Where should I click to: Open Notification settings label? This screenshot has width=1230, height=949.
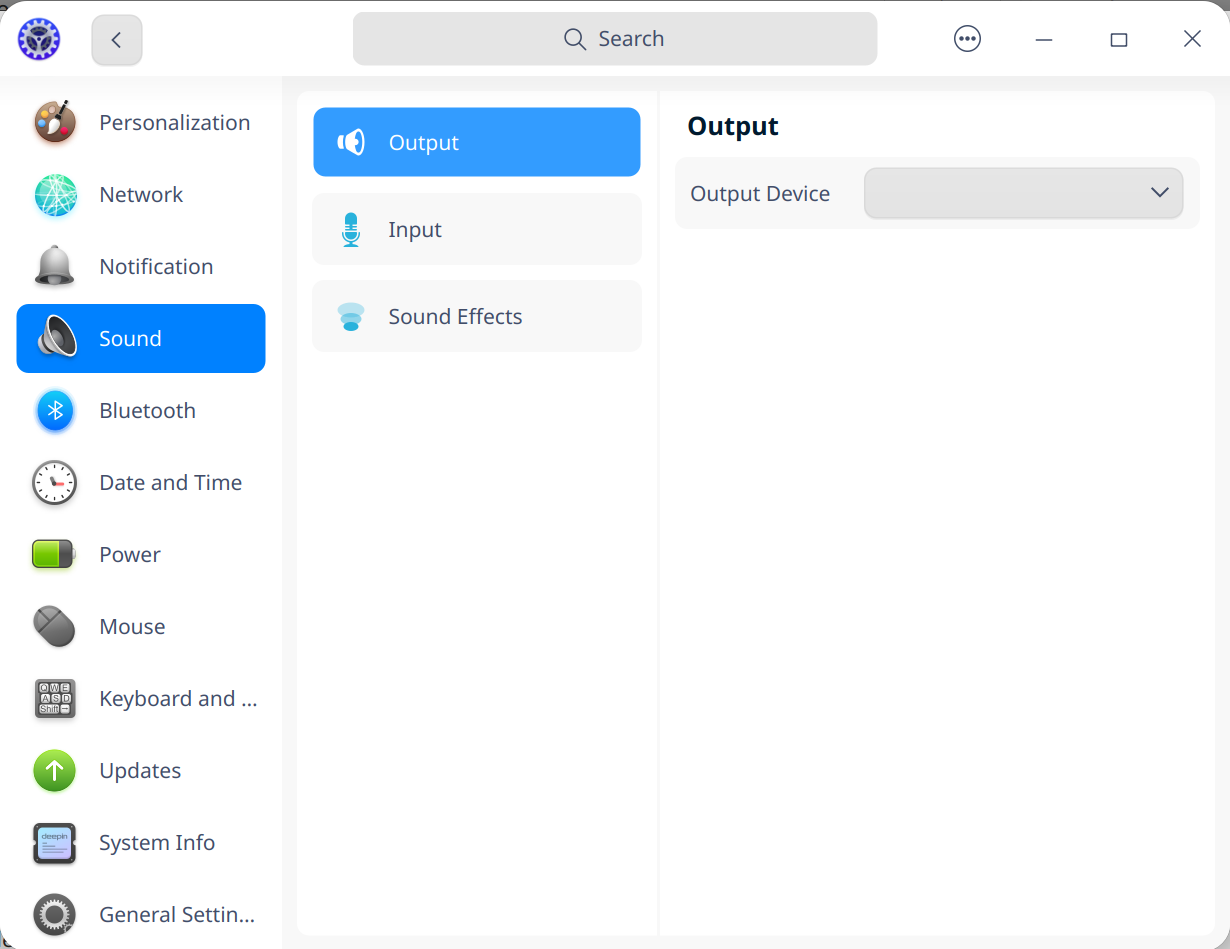click(156, 267)
